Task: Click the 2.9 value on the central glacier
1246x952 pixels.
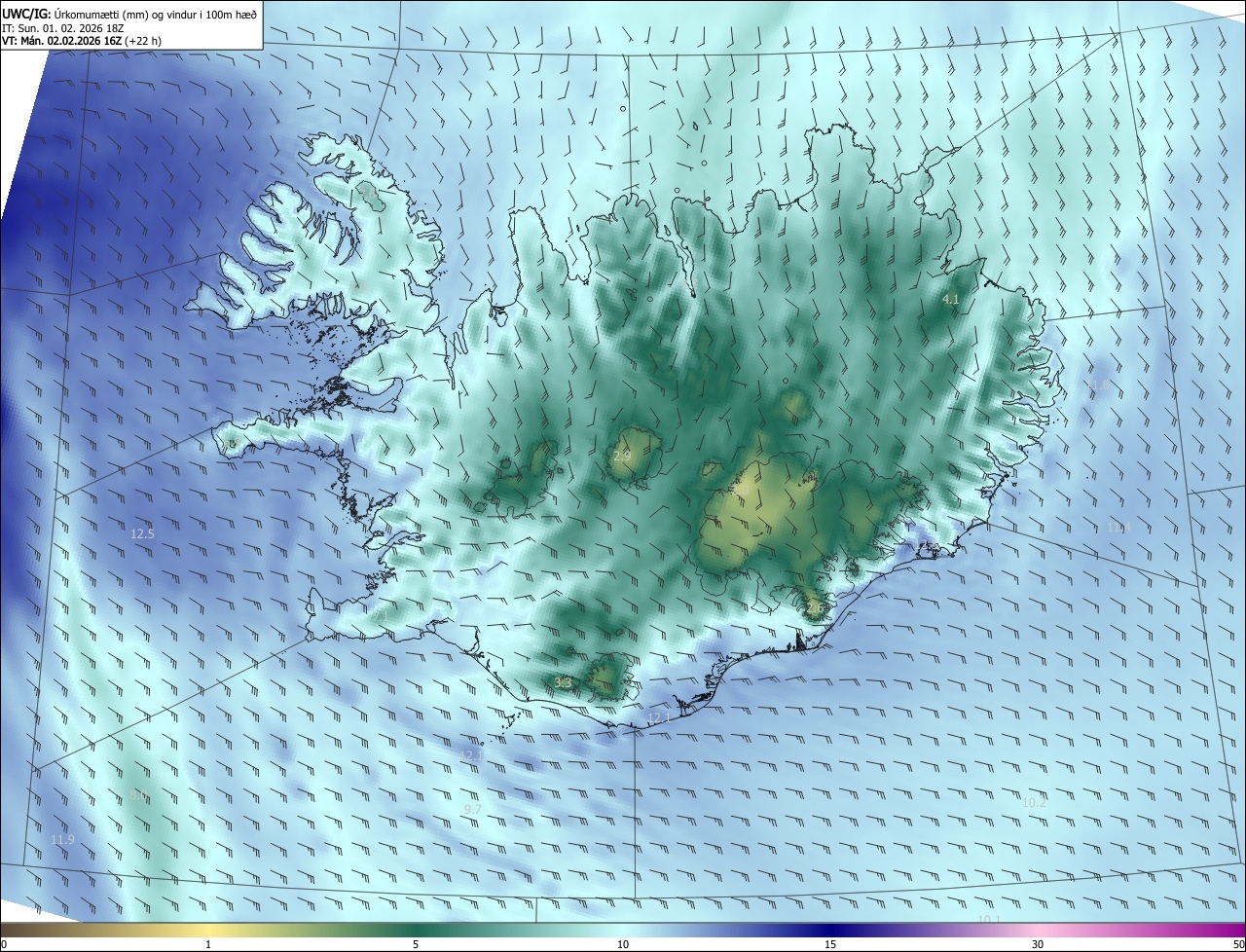Action: click(x=622, y=456)
